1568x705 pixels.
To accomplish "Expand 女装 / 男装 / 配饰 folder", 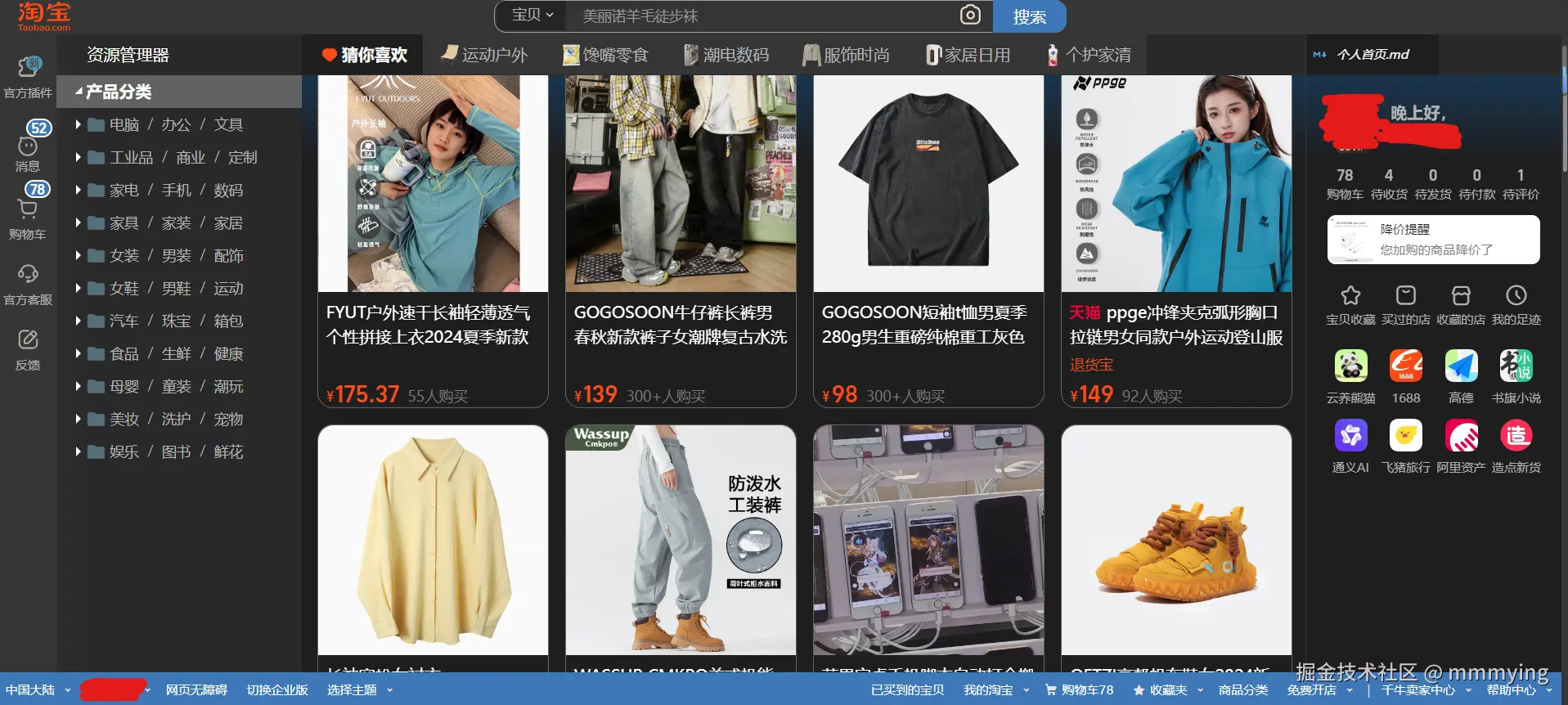I will click(x=79, y=255).
